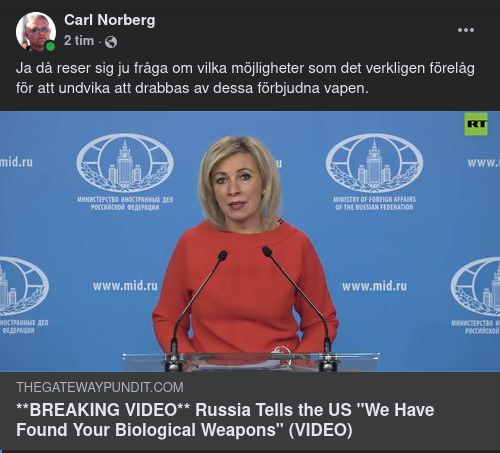
Task: Click the globe public audience icon
Action: [111, 42]
